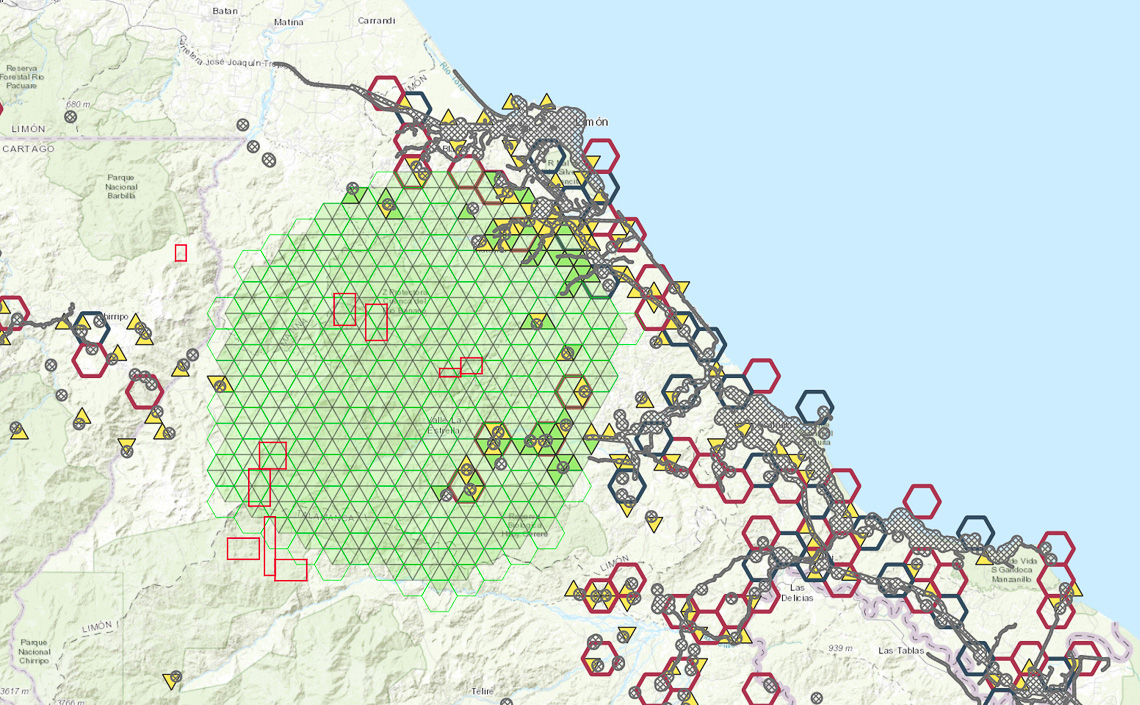Click the crossed-circle marker beside the 680 m label
1140x705 pixels.
pos(71,116)
